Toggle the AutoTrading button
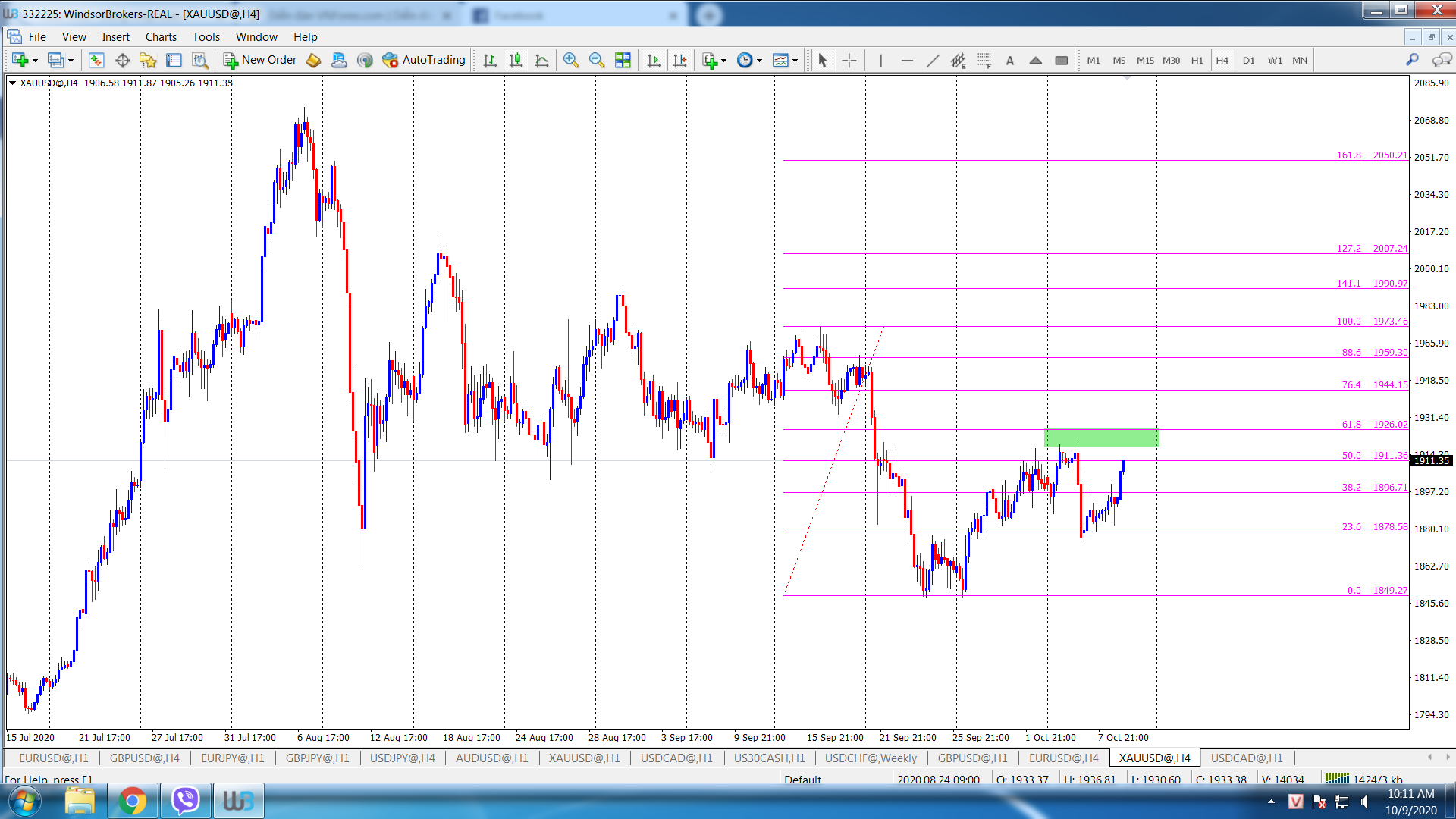 (x=424, y=60)
